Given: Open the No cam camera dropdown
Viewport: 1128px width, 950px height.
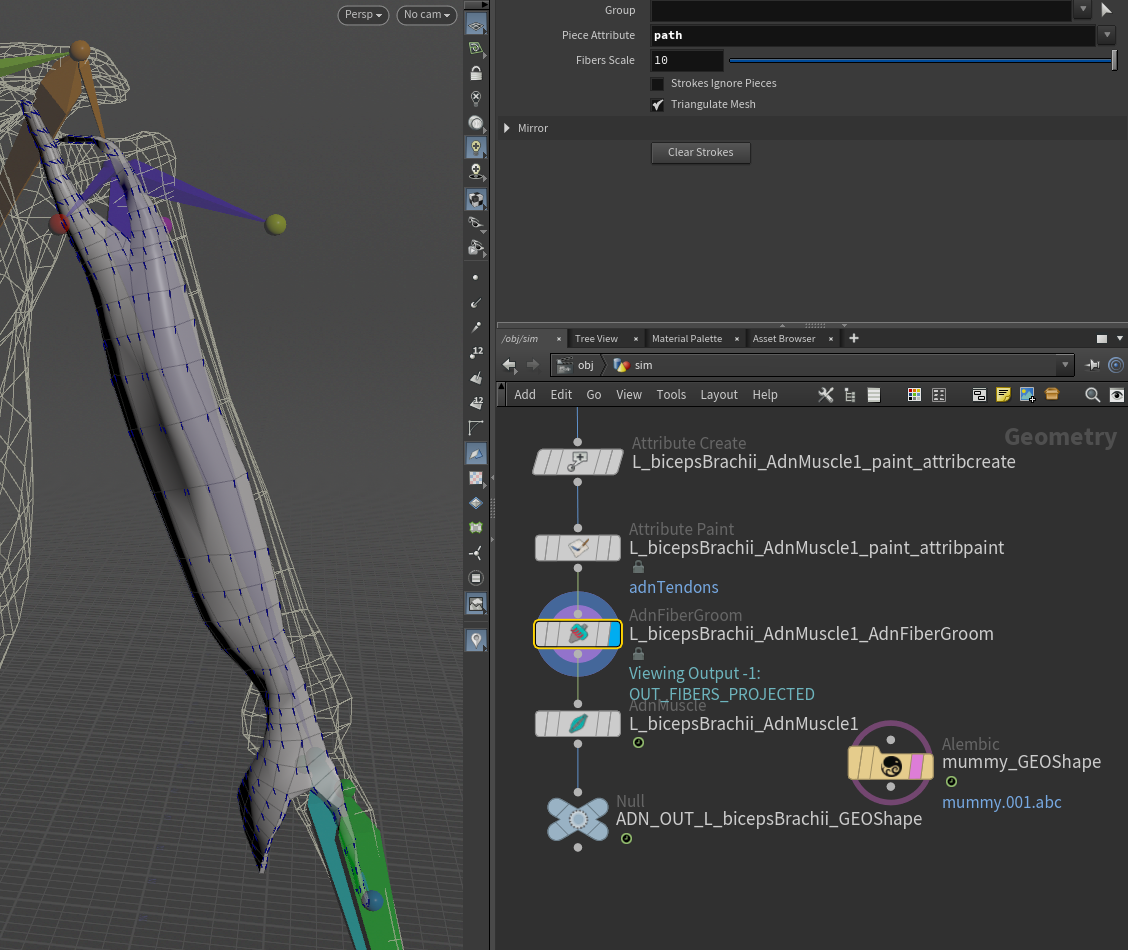Looking at the screenshot, I should point(426,15).
